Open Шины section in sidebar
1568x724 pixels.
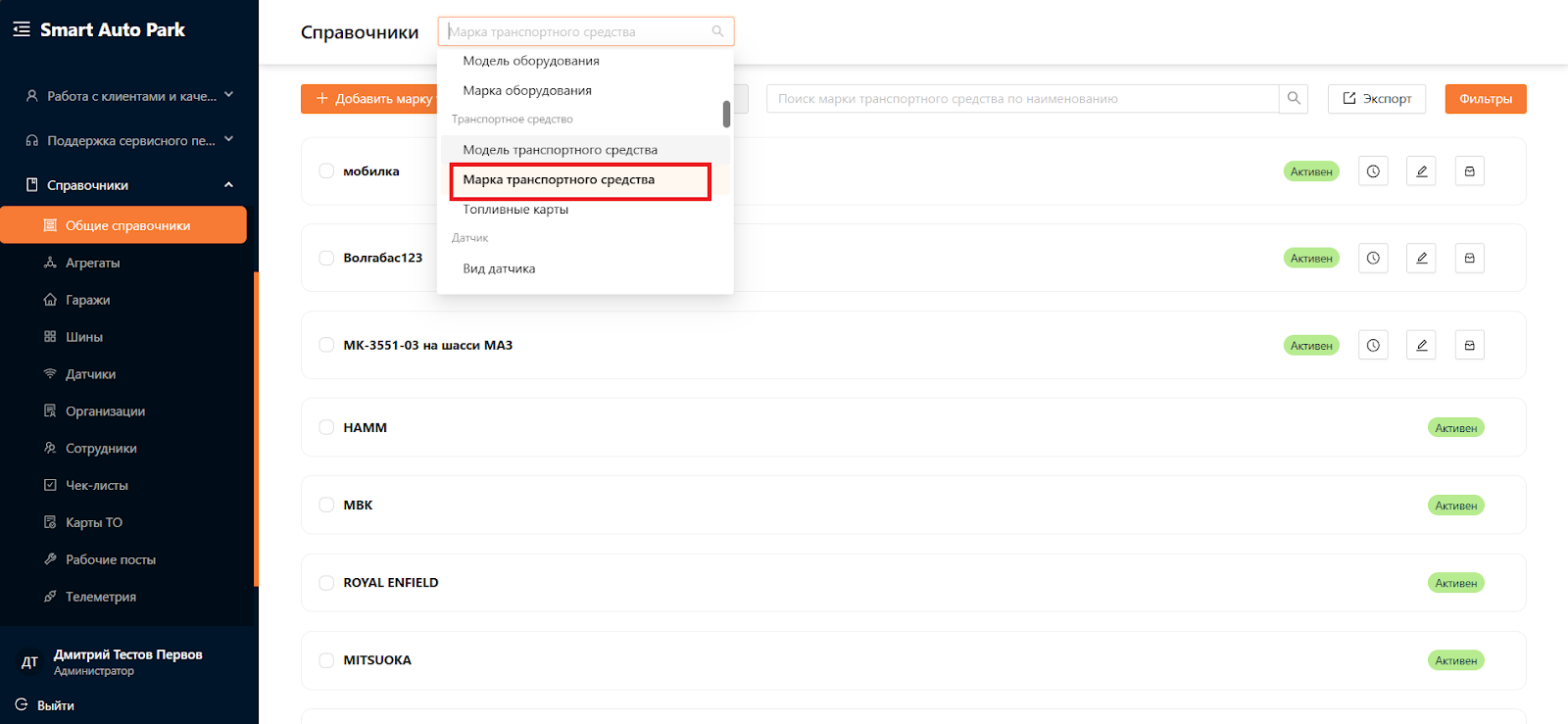tap(83, 337)
